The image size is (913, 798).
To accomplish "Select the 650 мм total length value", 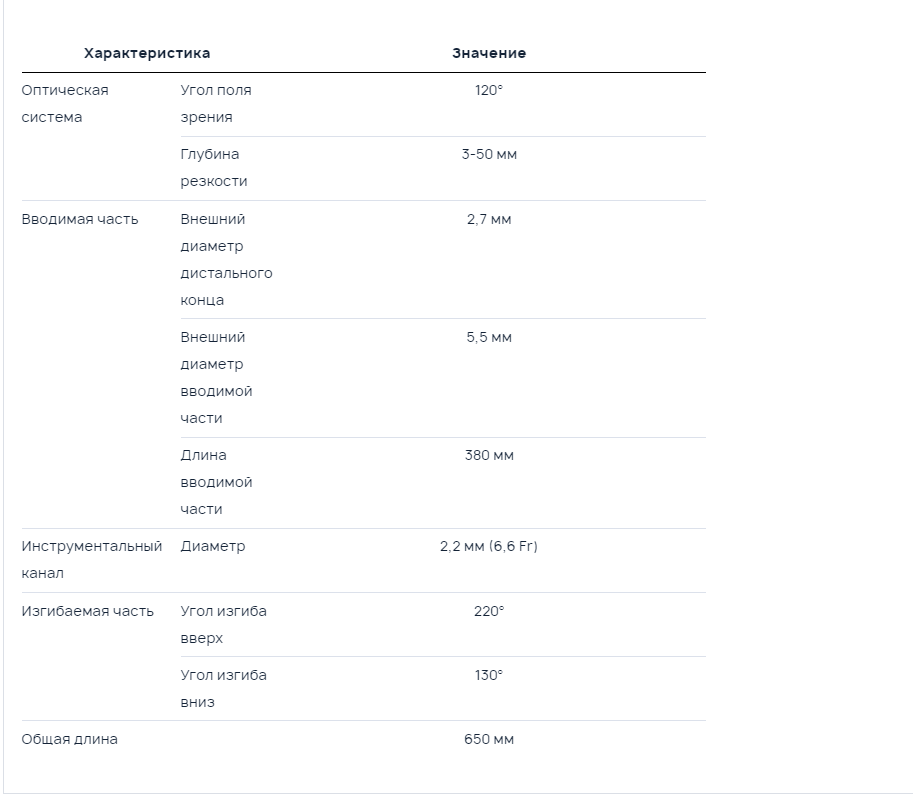I will point(489,739).
